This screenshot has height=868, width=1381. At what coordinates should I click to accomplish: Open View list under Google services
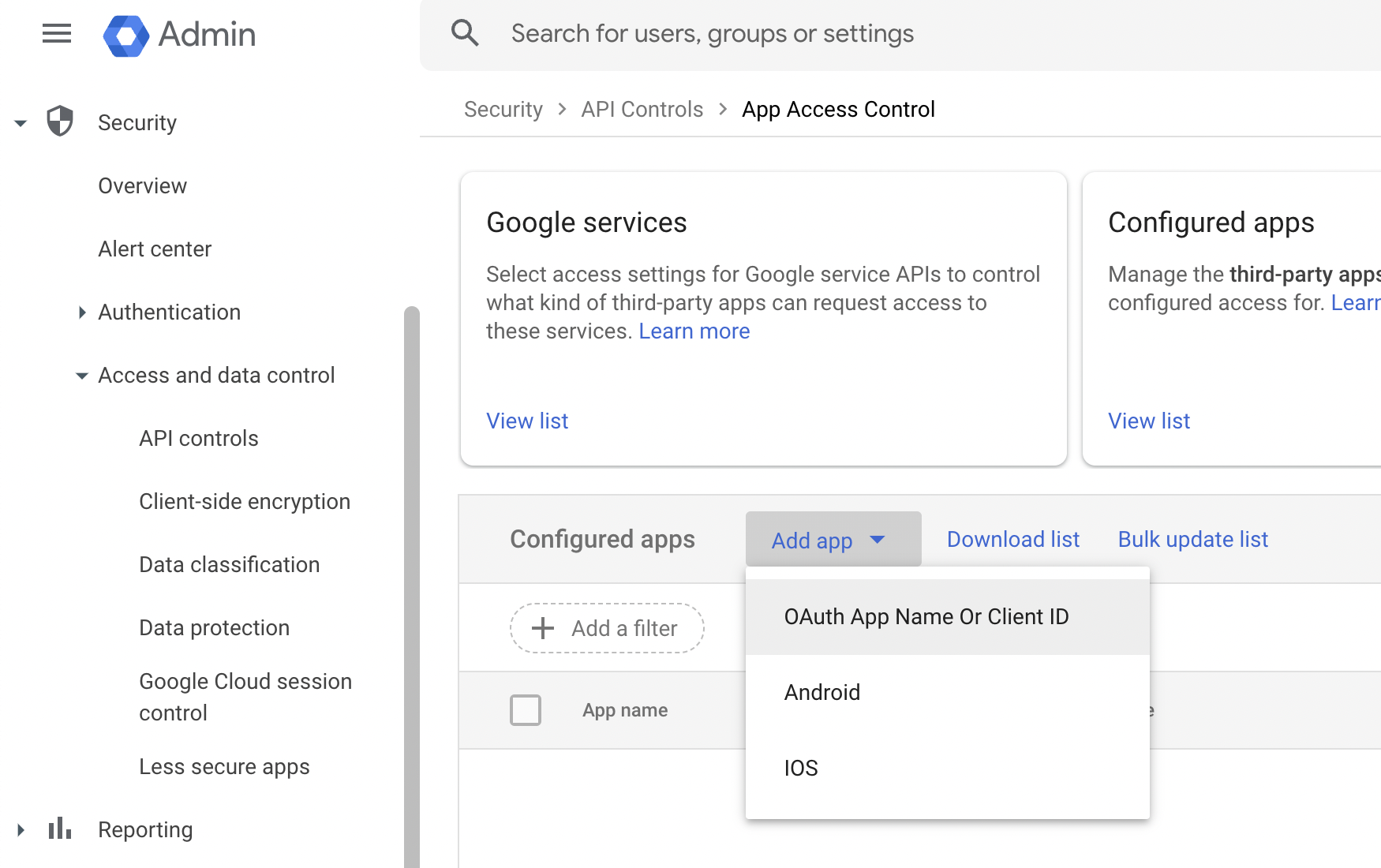[527, 421]
